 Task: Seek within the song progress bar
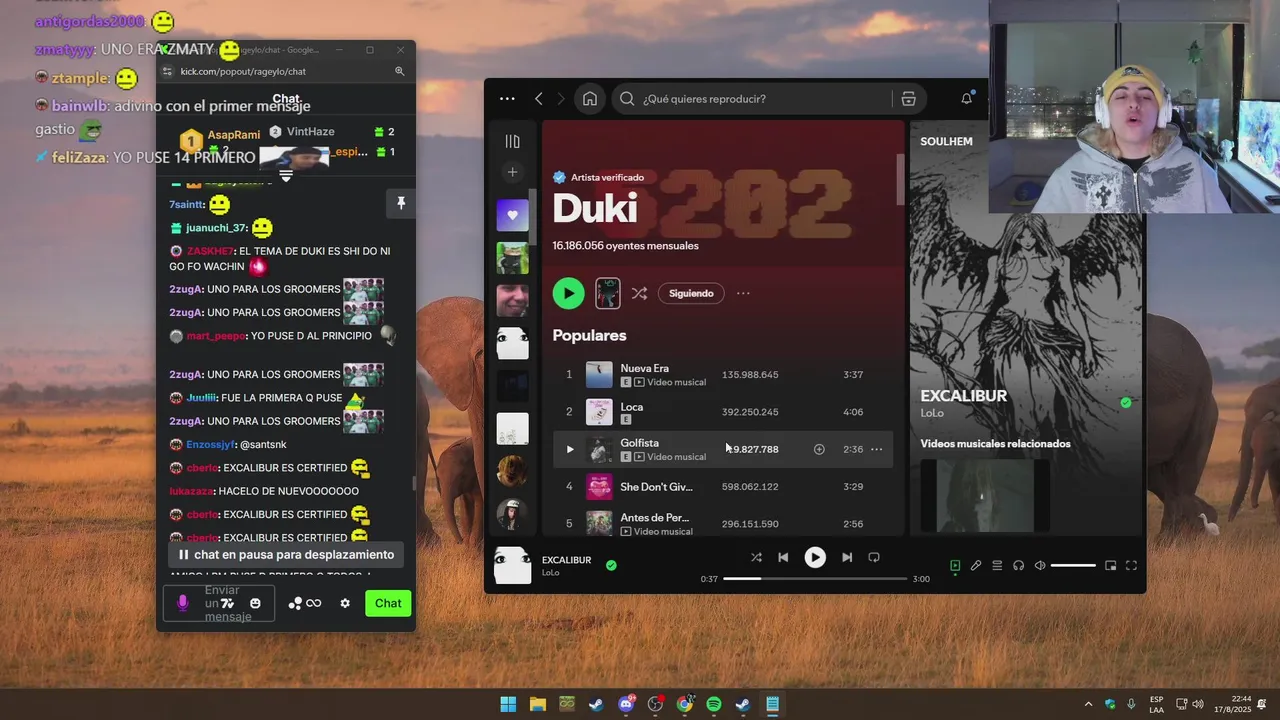815,578
